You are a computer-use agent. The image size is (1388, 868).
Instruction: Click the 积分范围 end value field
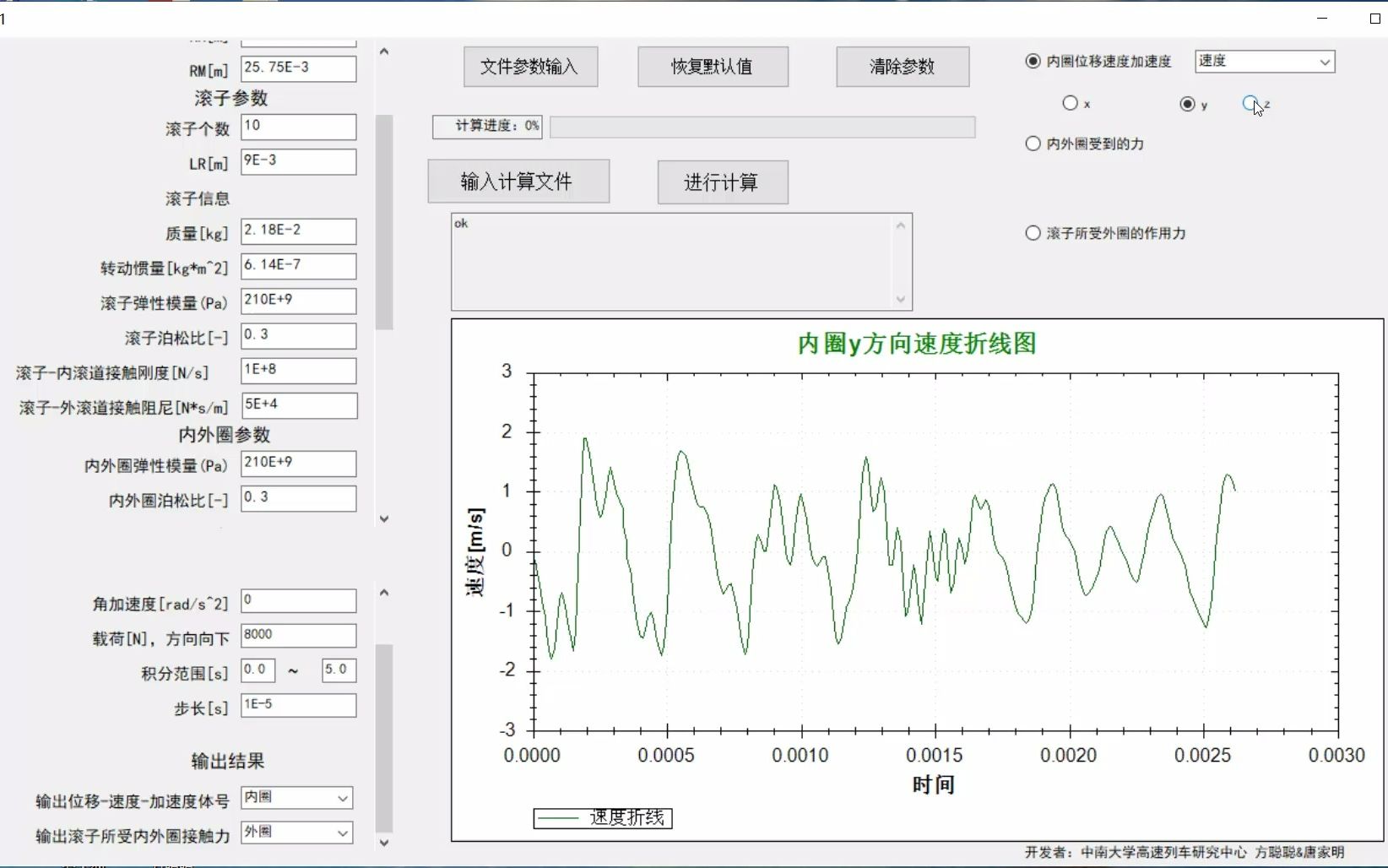click(339, 670)
